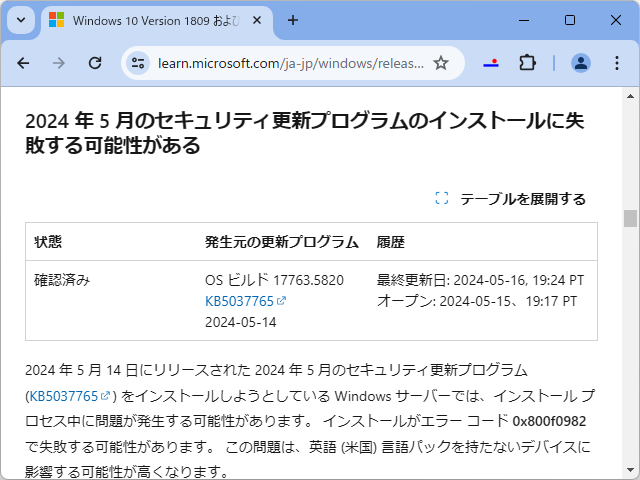Click the 最終更新日: 2024-05-16 text

[x=480, y=280]
